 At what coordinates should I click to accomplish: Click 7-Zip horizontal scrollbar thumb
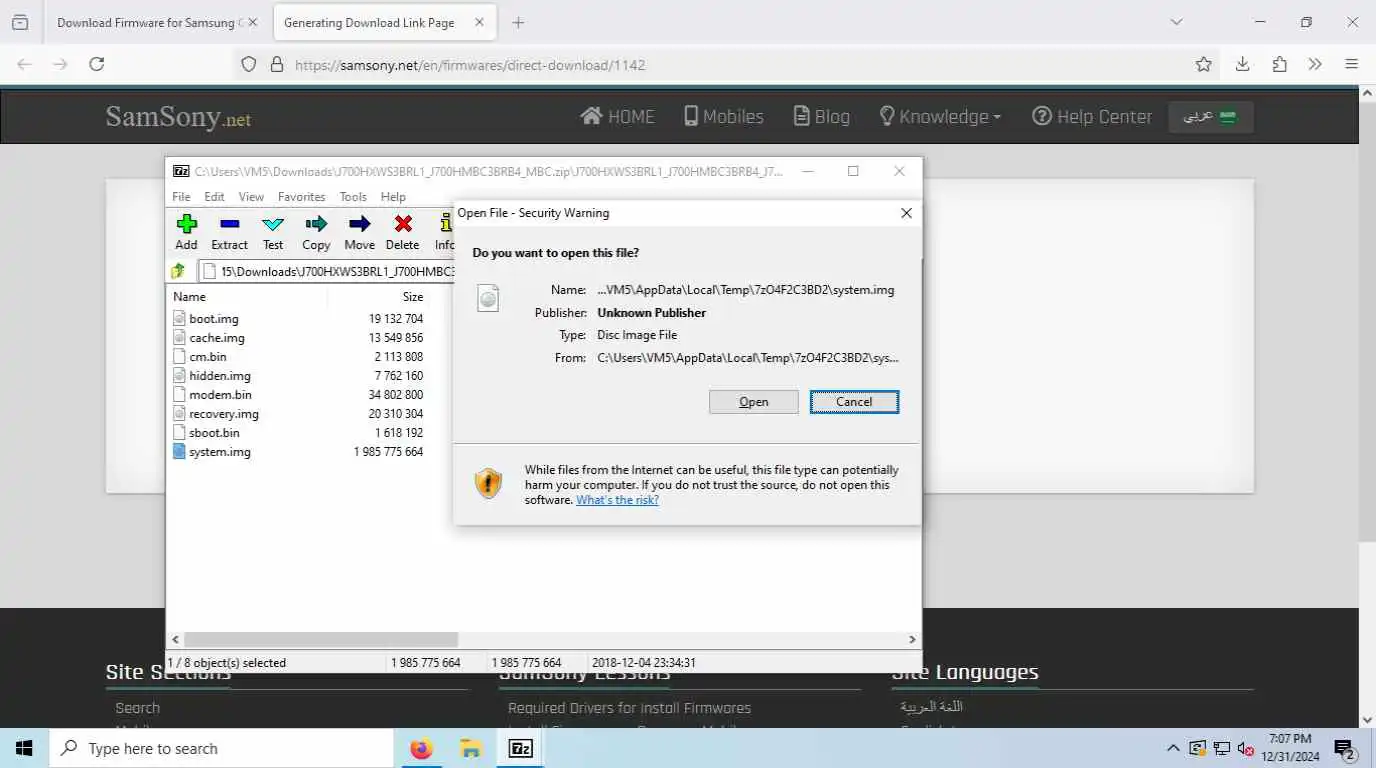coord(321,639)
